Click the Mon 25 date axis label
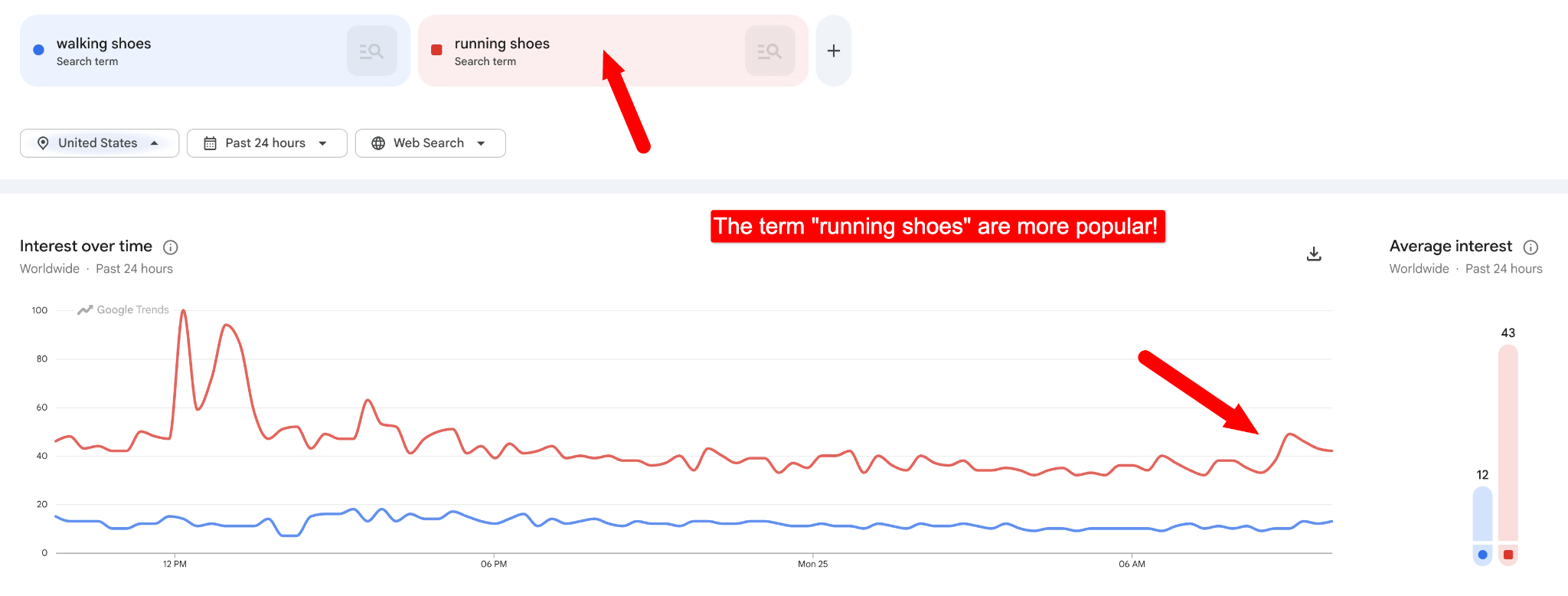The width and height of the screenshot is (1568, 596). coord(812,564)
